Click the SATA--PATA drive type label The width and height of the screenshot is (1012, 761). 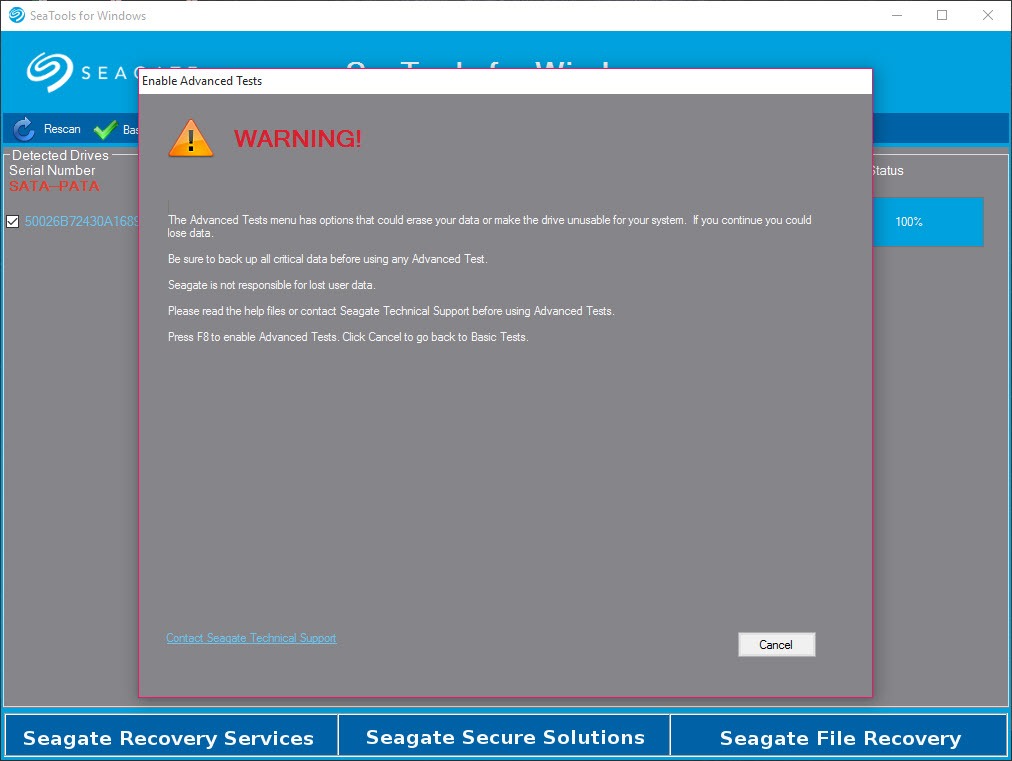click(54, 186)
